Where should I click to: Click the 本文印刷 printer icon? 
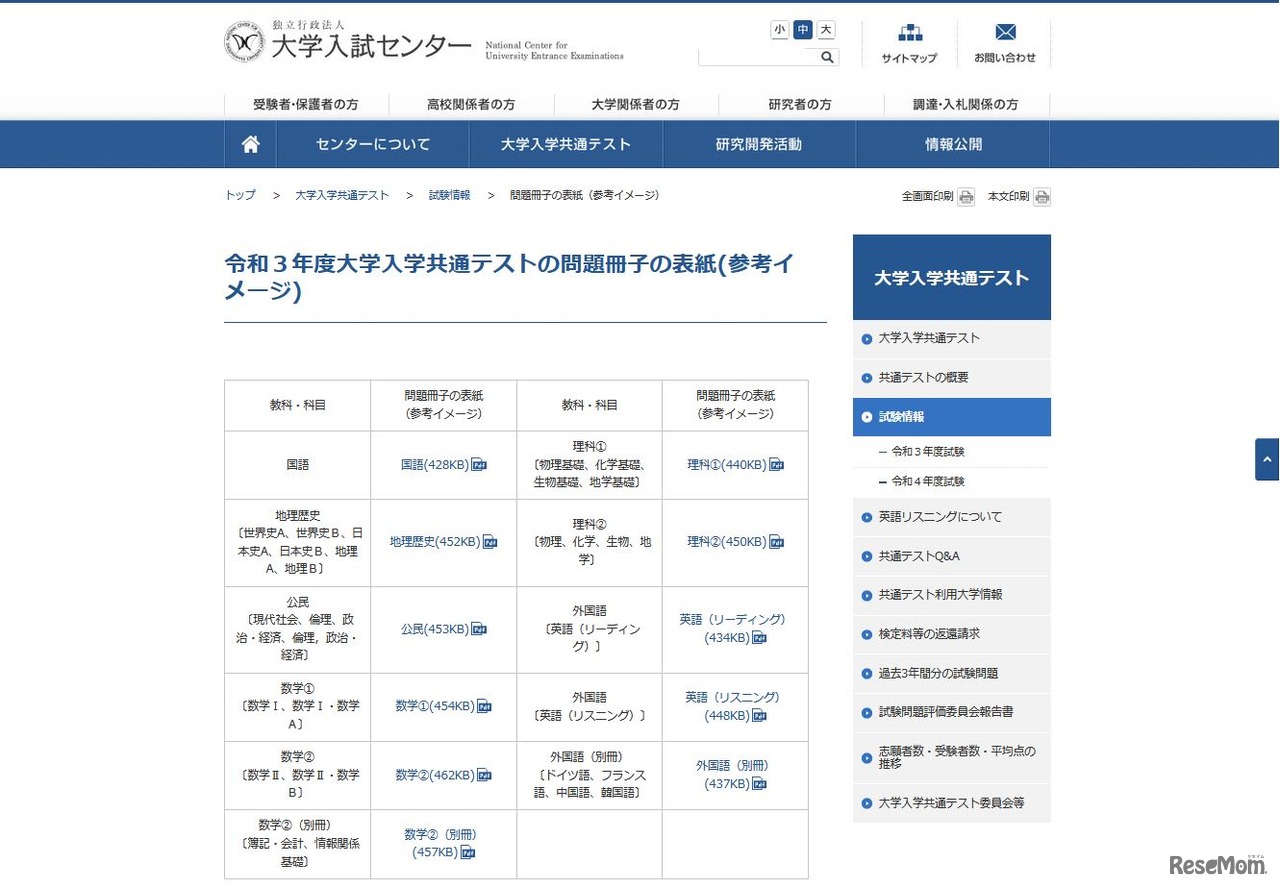click(x=1041, y=196)
